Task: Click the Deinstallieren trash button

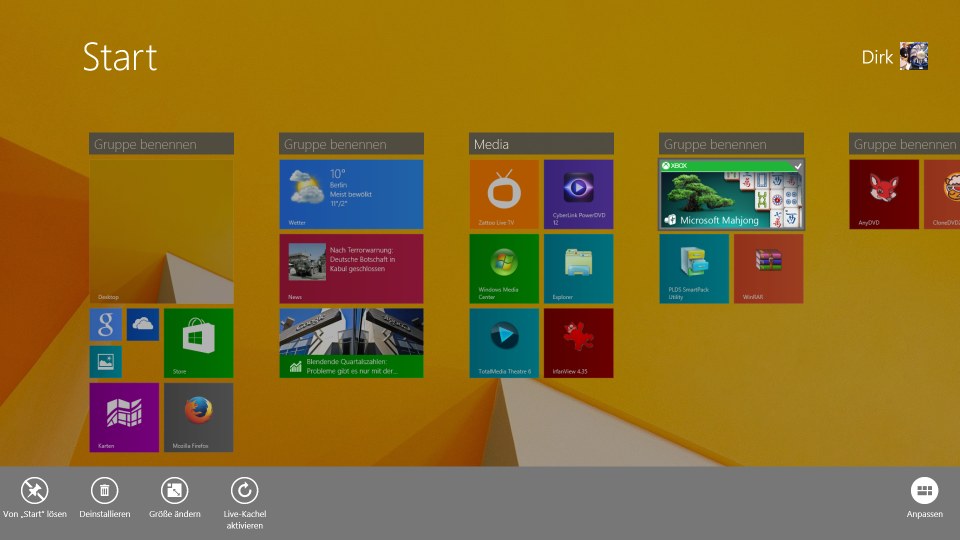Action: click(x=105, y=498)
